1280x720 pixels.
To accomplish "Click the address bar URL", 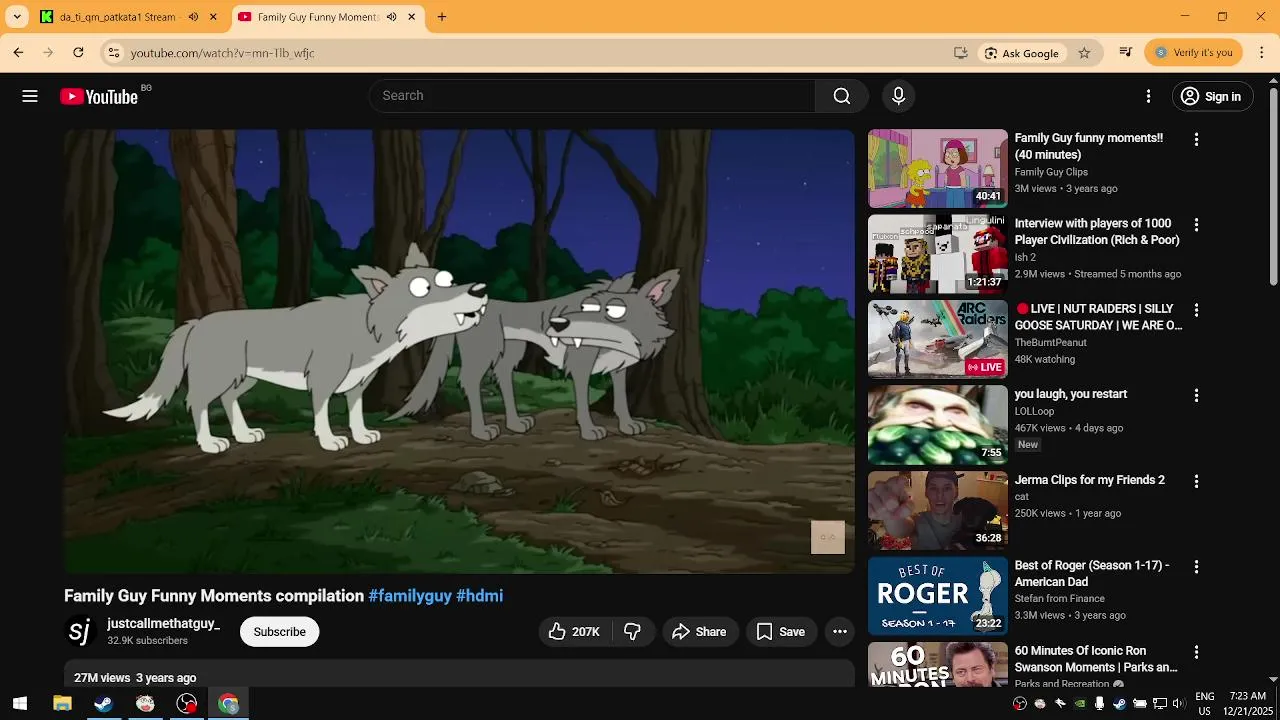I will [222, 53].
